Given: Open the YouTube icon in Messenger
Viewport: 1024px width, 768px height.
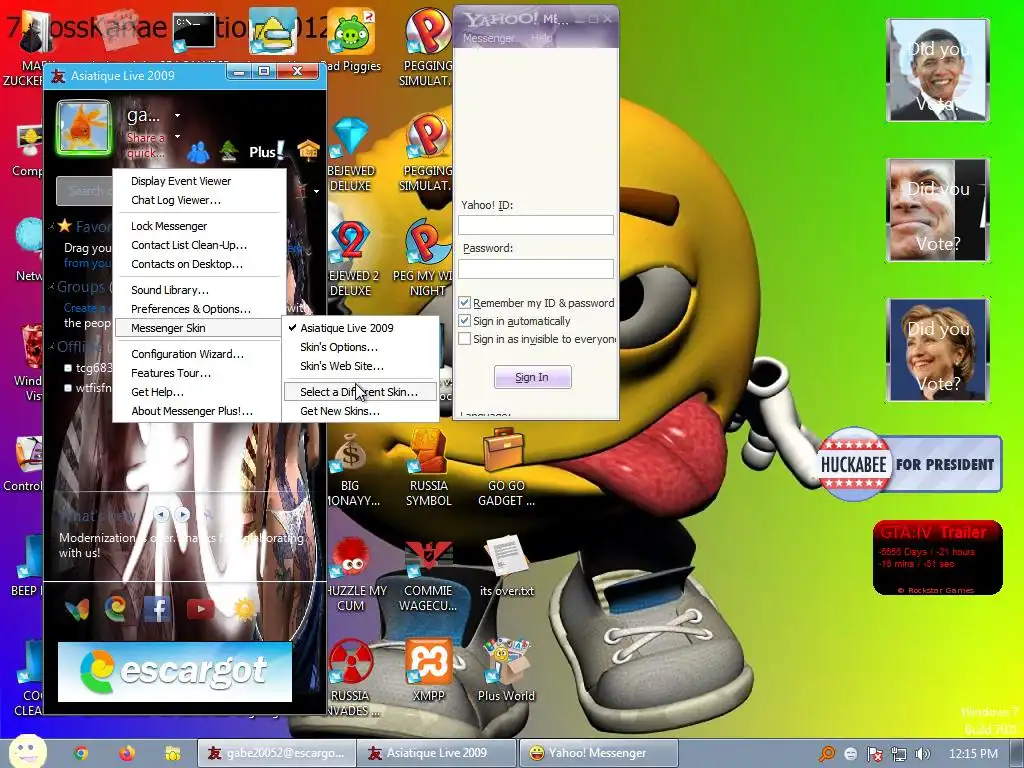Looking at the screenshot, I should [200, 609].
